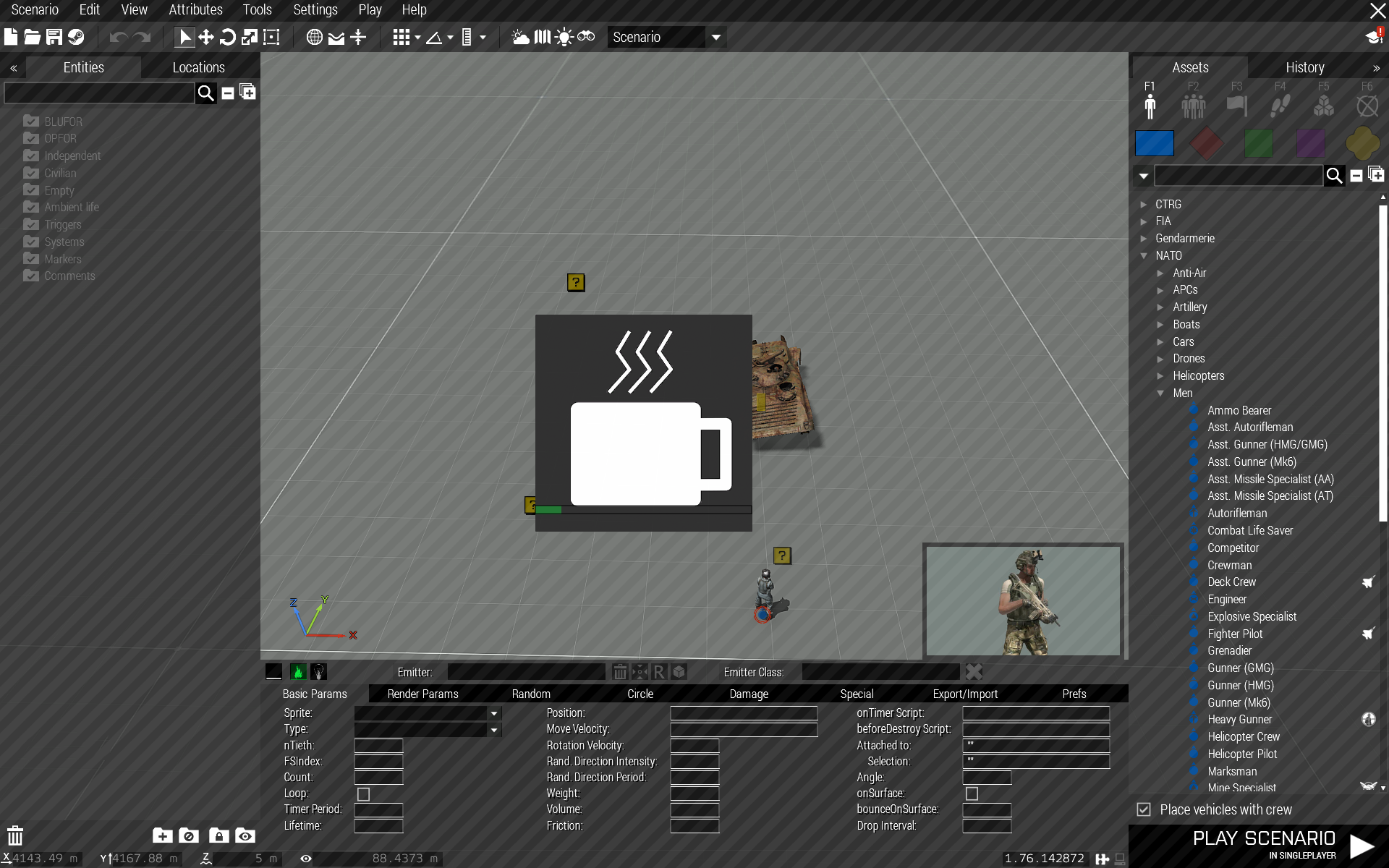Click the search icon in Entities panel

pyautogui.click(x=206, y=93)
